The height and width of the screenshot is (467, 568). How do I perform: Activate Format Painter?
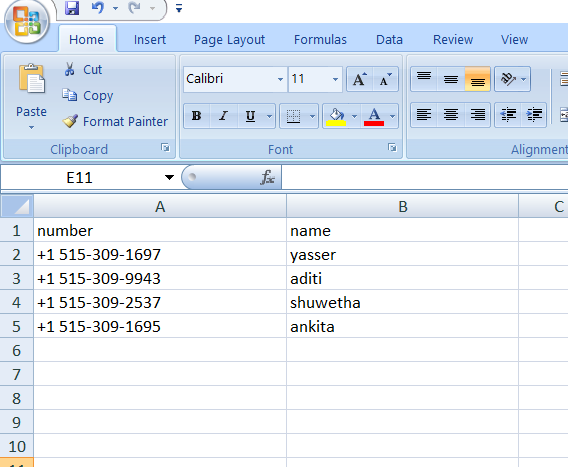click(x=115, y=121)
